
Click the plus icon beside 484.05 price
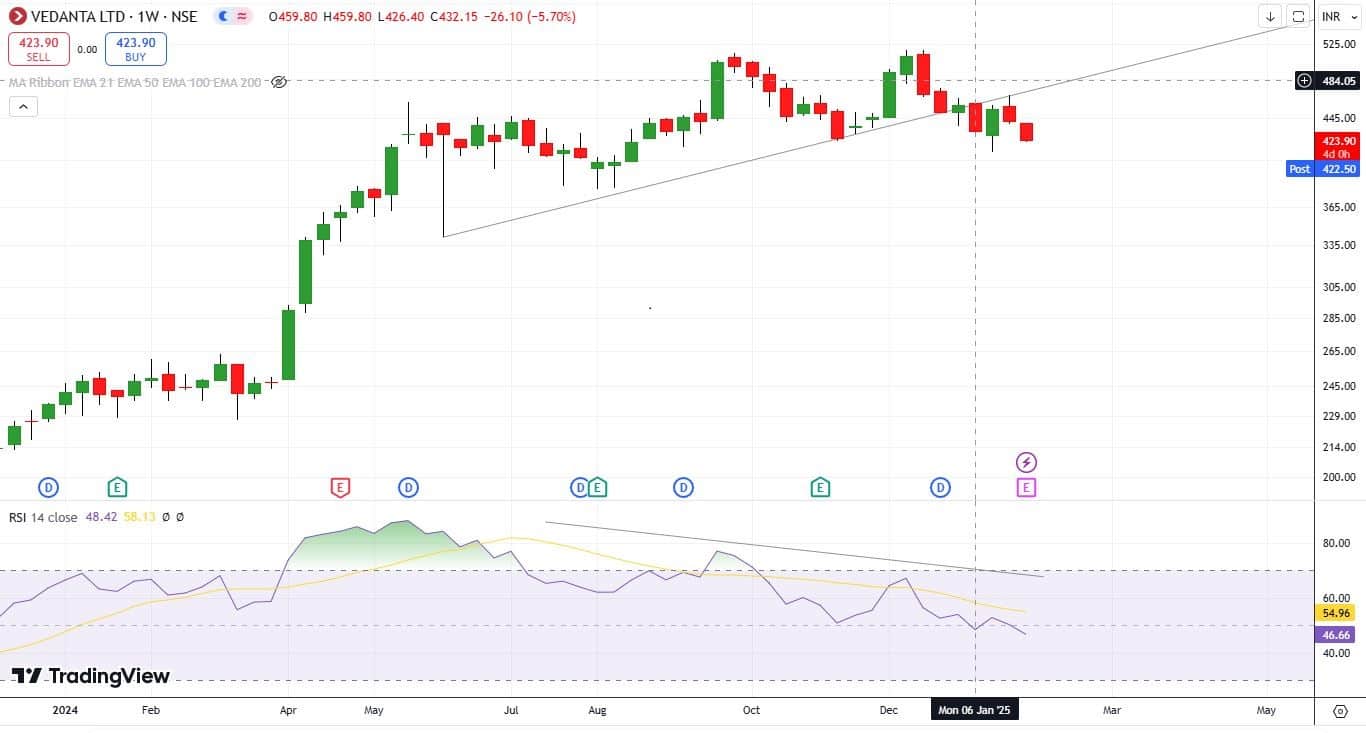(1304, 81)
